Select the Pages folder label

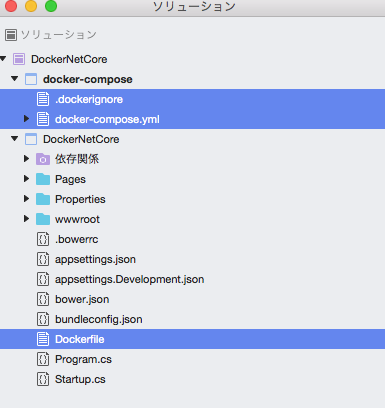click(x=70, y=179)
